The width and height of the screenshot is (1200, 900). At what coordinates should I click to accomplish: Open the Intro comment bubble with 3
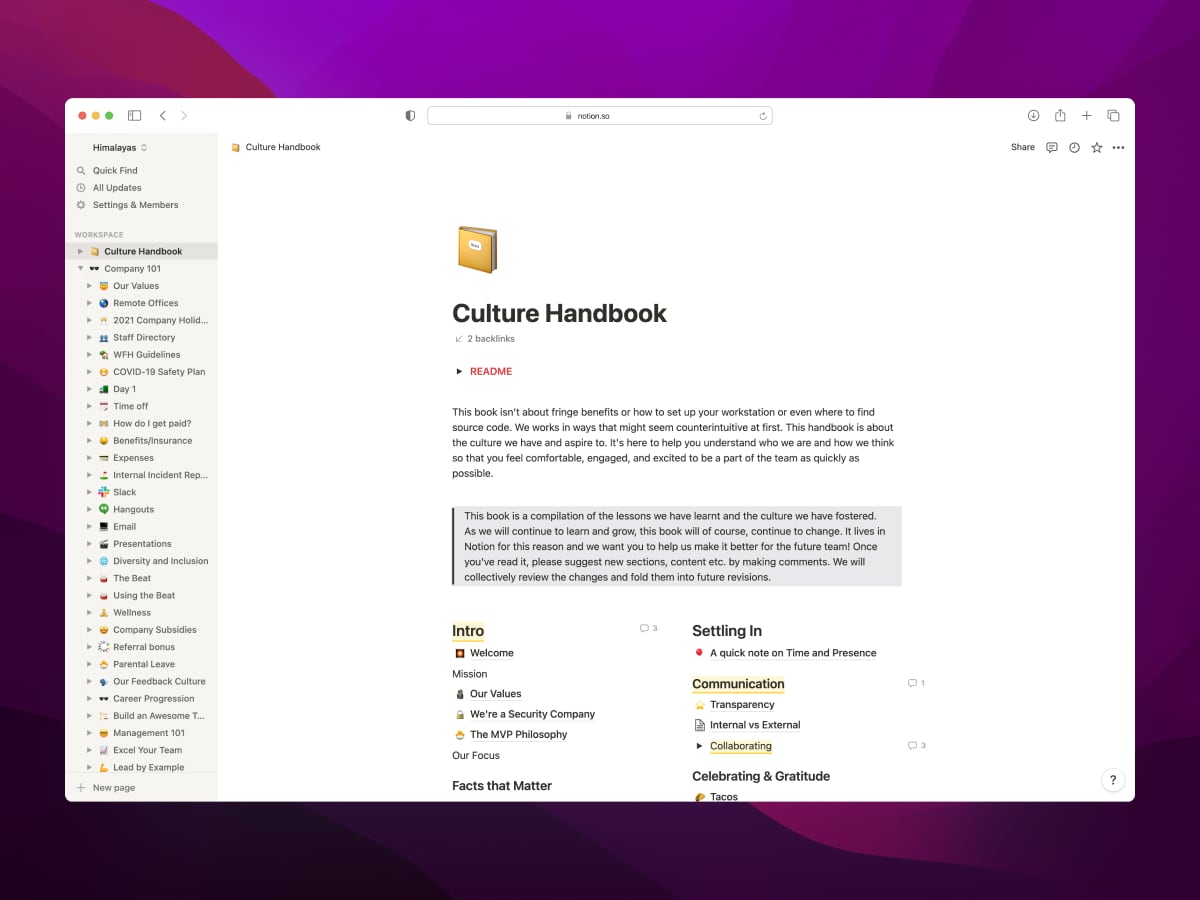(x=649, y=629)
